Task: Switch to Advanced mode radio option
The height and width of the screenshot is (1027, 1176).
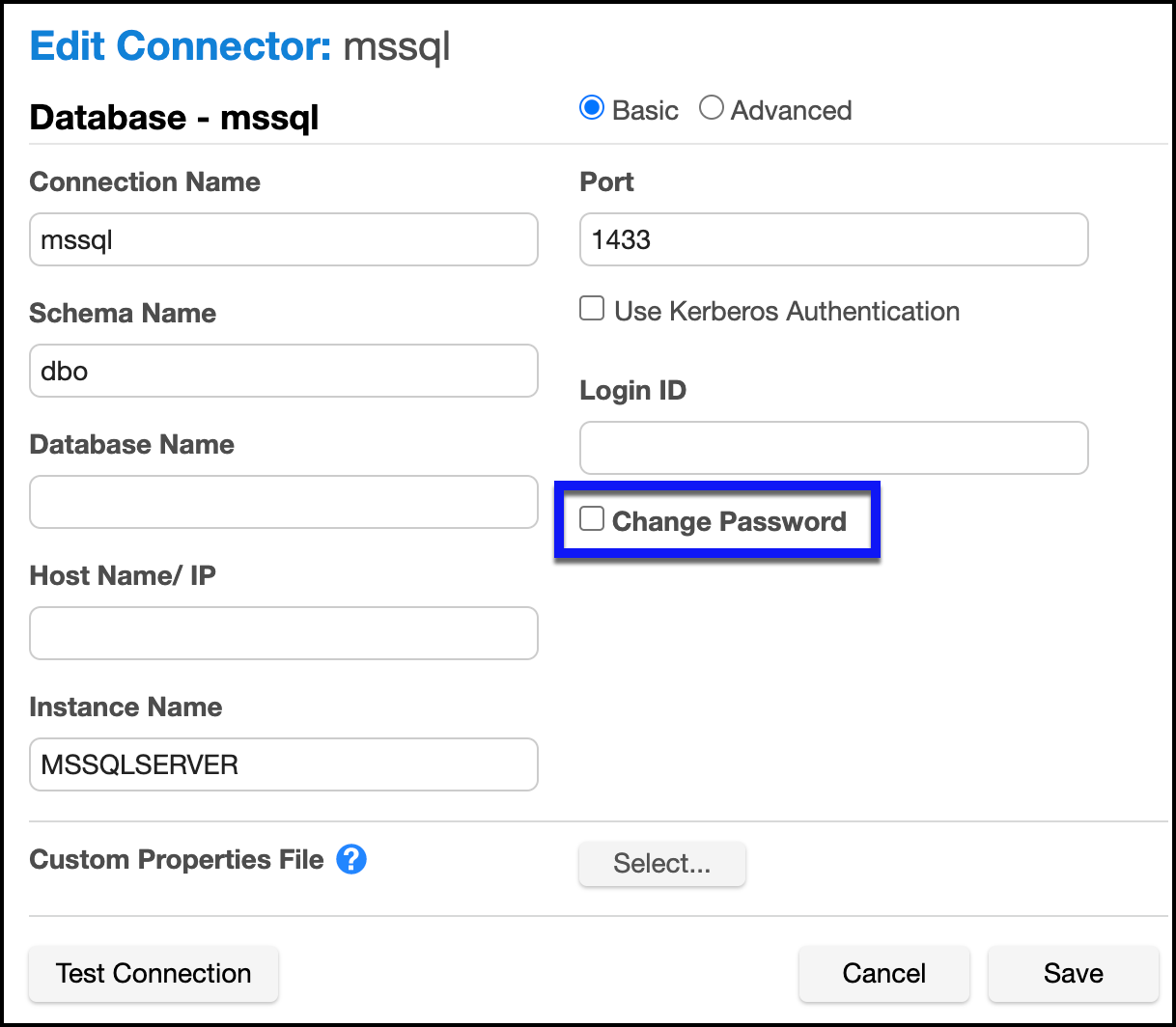Action: point(712,108)
